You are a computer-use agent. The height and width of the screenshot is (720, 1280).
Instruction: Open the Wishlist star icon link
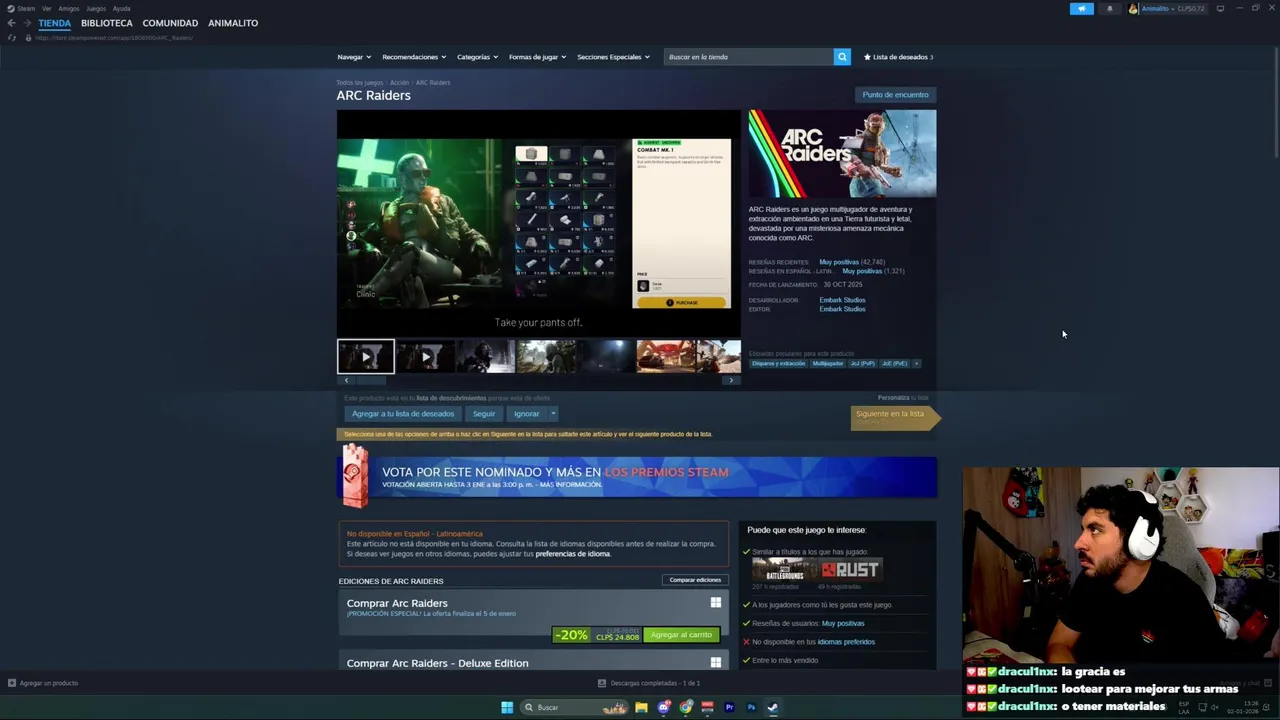[x=898, y=57]
